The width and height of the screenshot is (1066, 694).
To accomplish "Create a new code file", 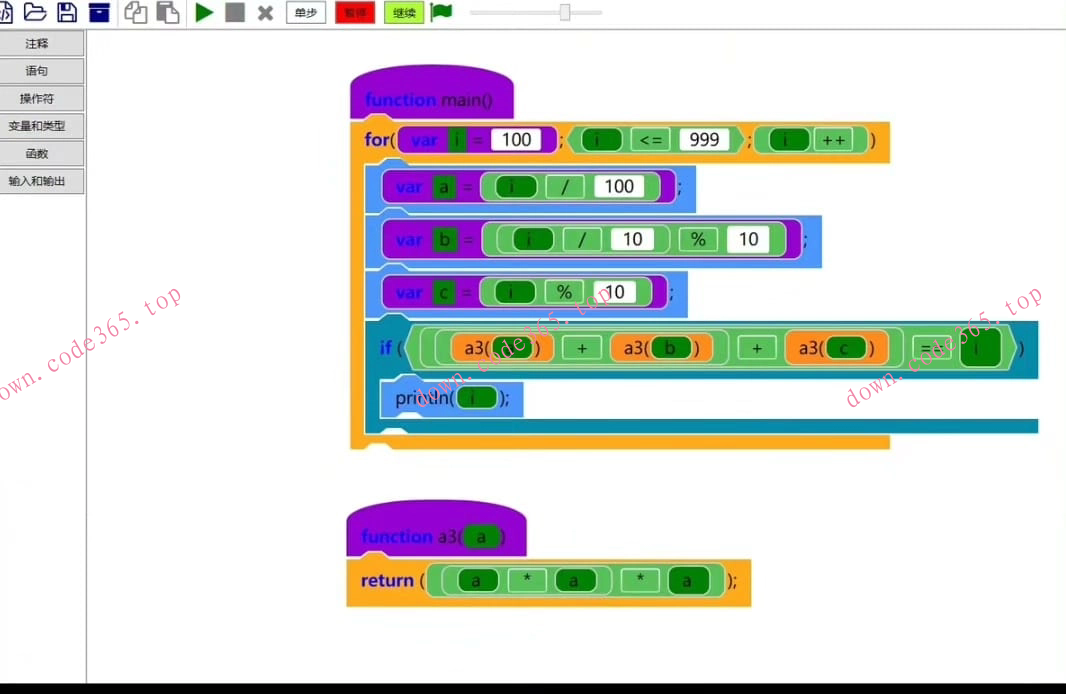I will (5, 12).
